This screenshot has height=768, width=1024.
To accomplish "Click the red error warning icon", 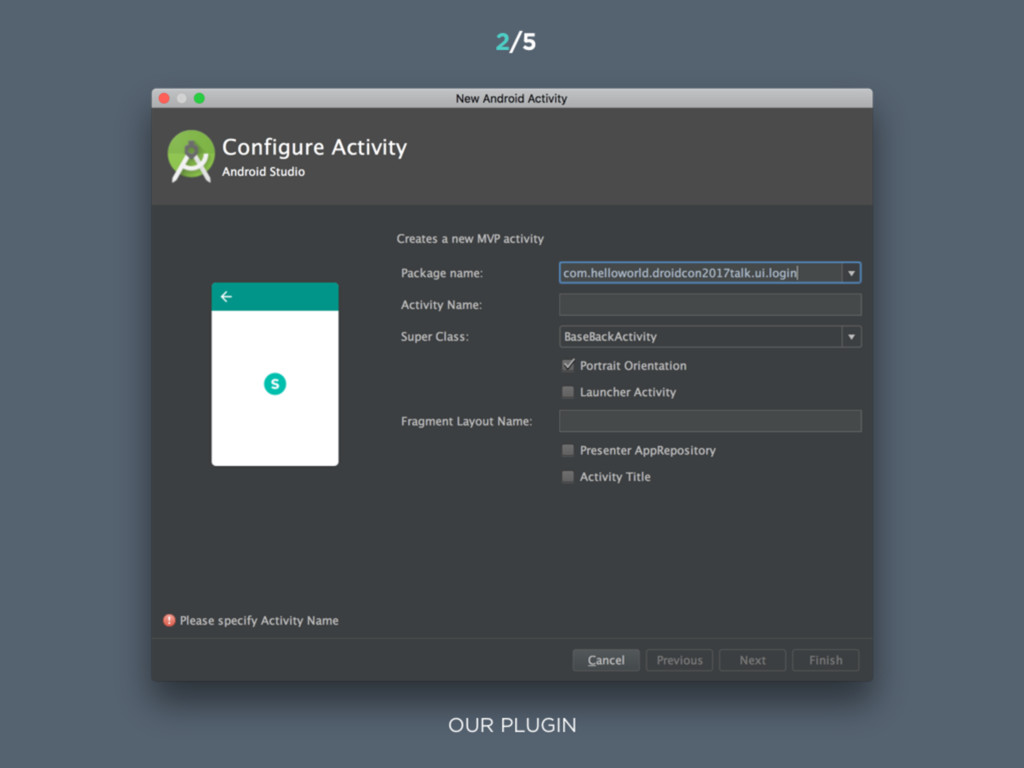I will pos(169,620).
